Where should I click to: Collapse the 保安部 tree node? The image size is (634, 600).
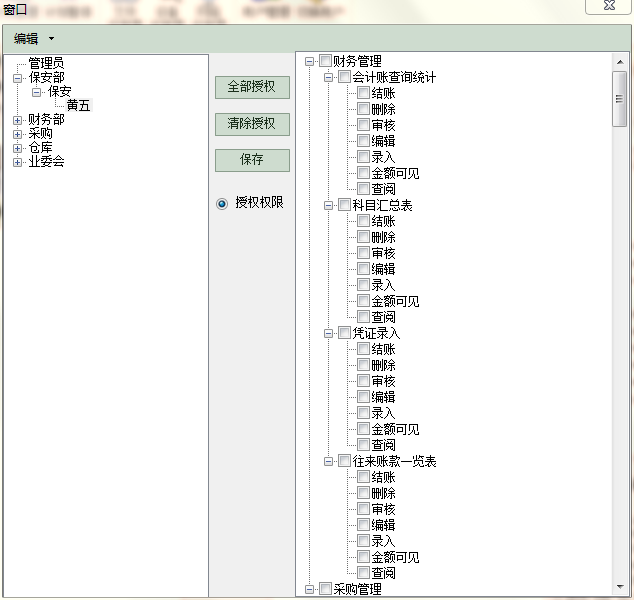pyautogui.click(x=17, y=78)
